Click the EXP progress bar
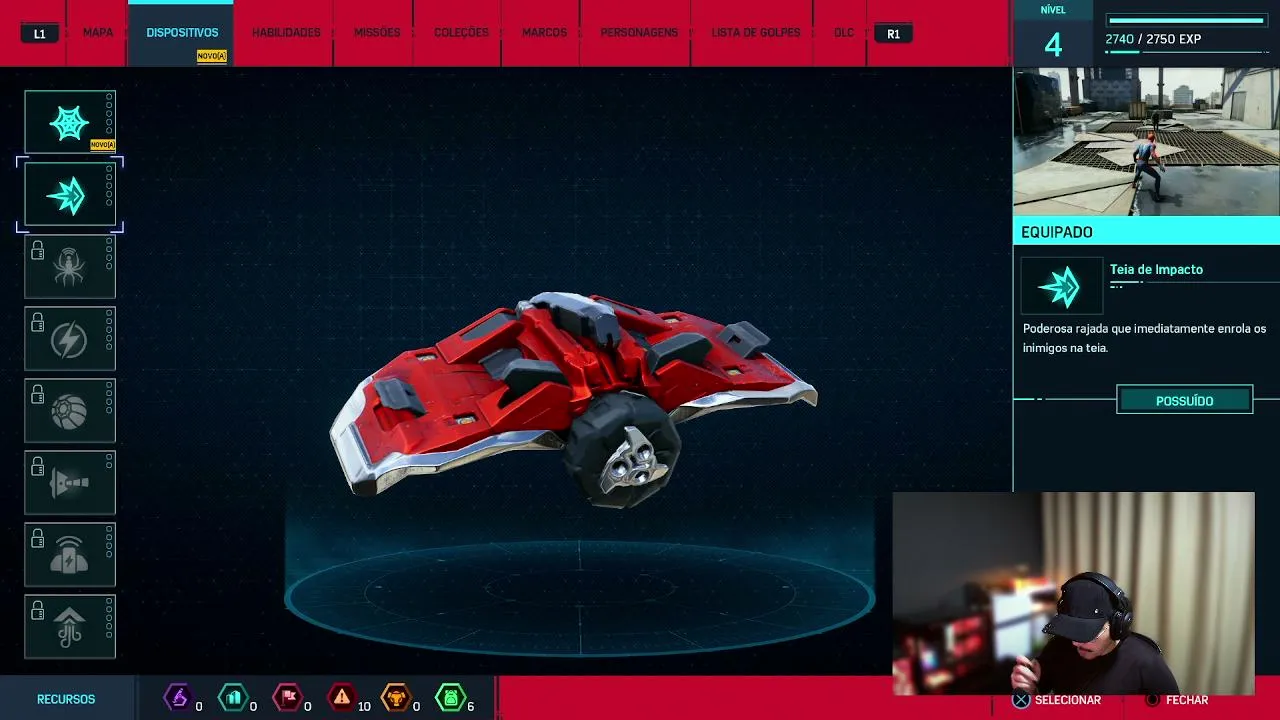Viewport: 1280px width, 720px height. pos(1186,20)
